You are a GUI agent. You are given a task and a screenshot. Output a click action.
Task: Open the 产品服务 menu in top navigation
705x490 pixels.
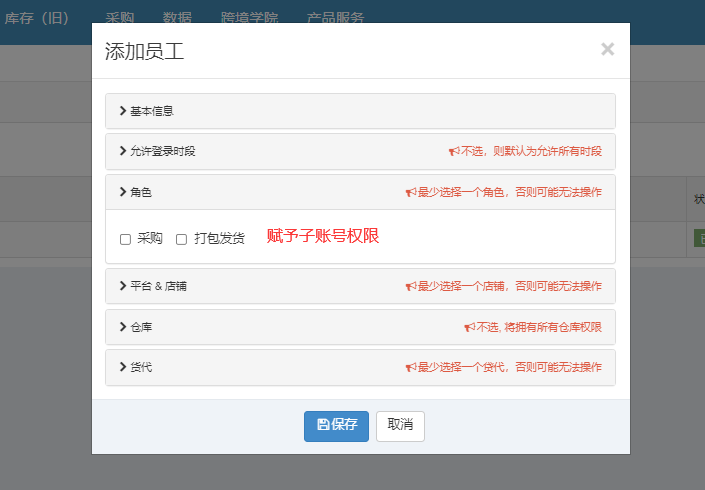335,18
